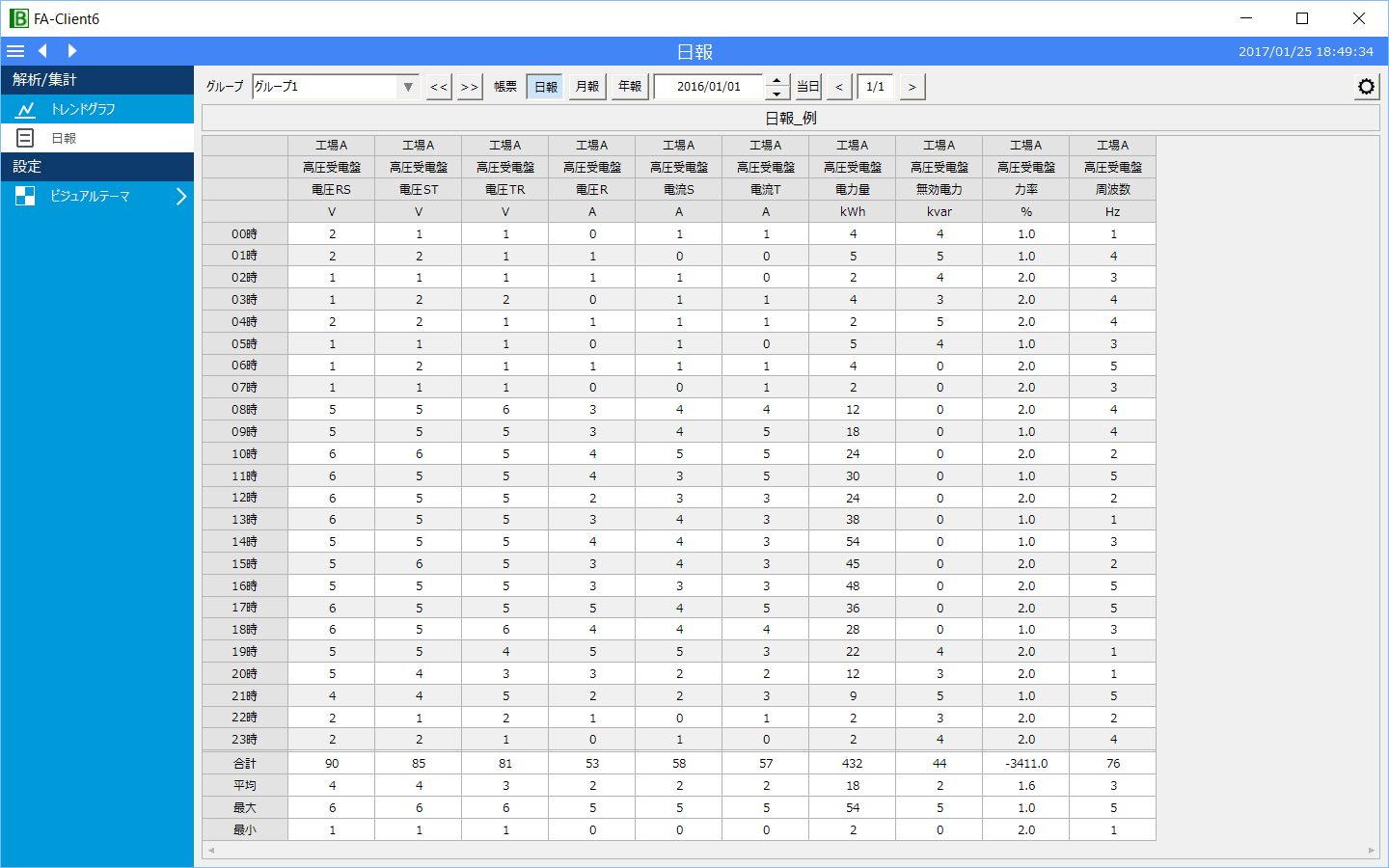Click the 設定 section header
The image size is (1389, 868).
[97, 167]
